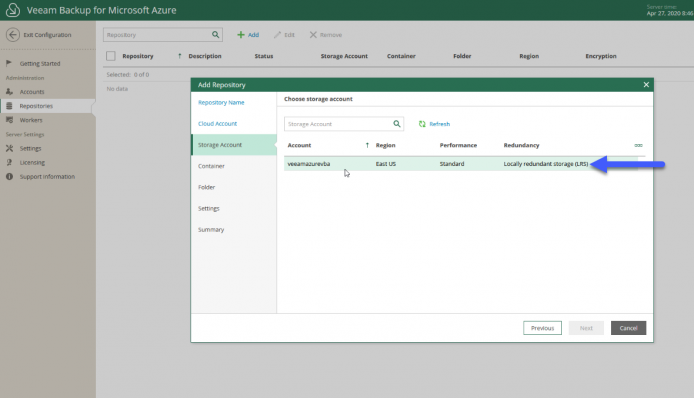Click the search magnifier in Storage Account field
Image resolution: width=694 pixels, height=398 pixels.
tap(397, 124)
